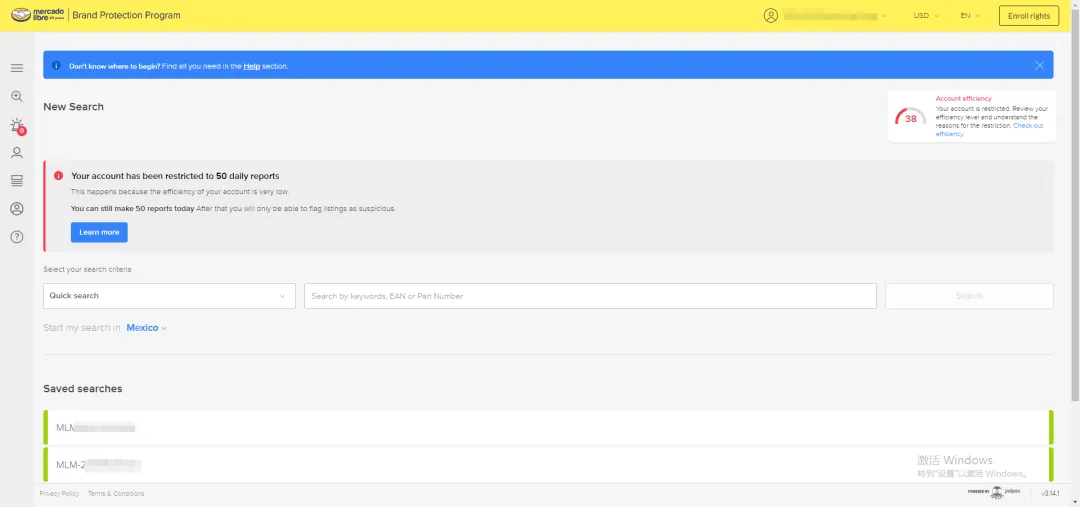This screenshot has width=1080, height=507.
Task: Open the search magnifier icon in sidebar
Action: [17, 96]
